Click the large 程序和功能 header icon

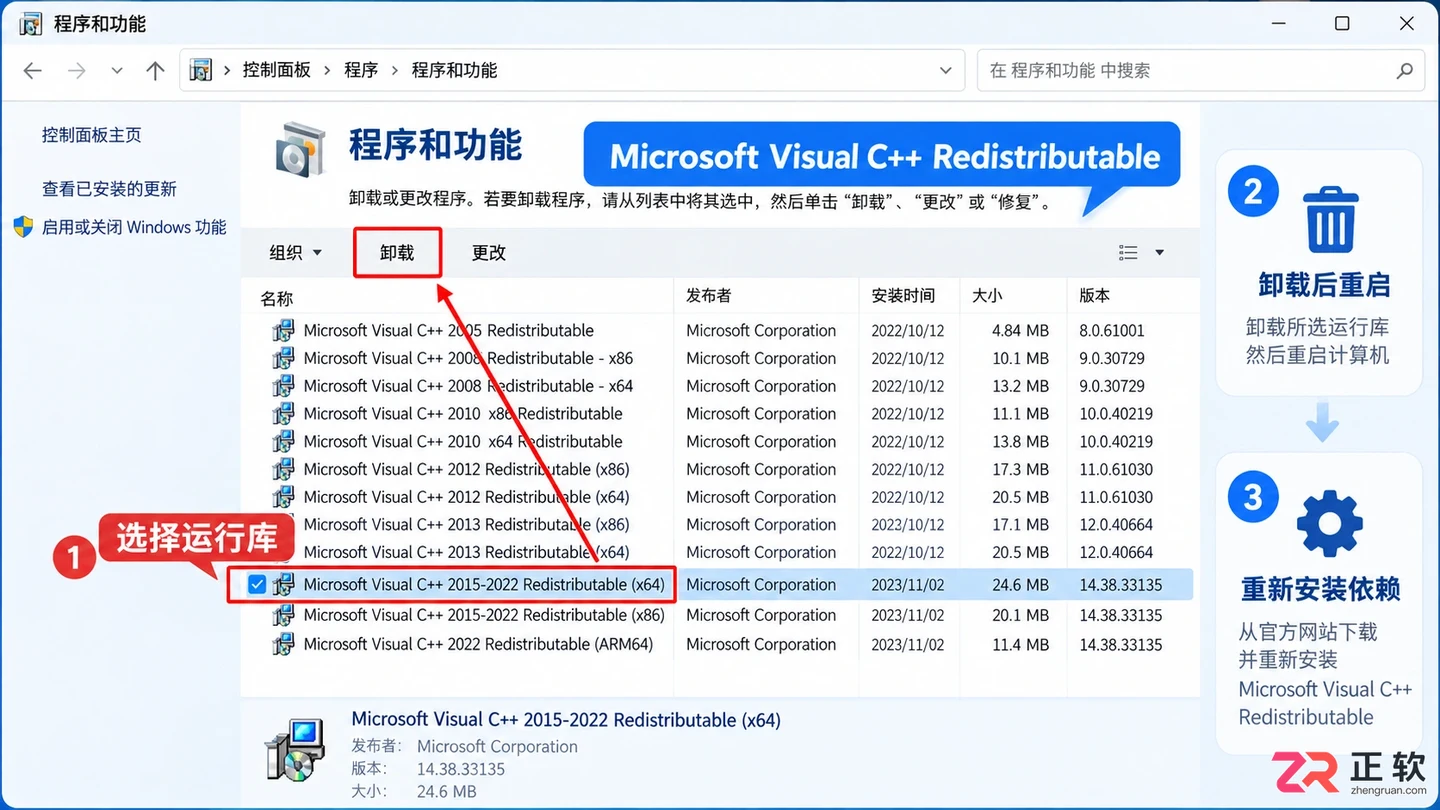300,149
